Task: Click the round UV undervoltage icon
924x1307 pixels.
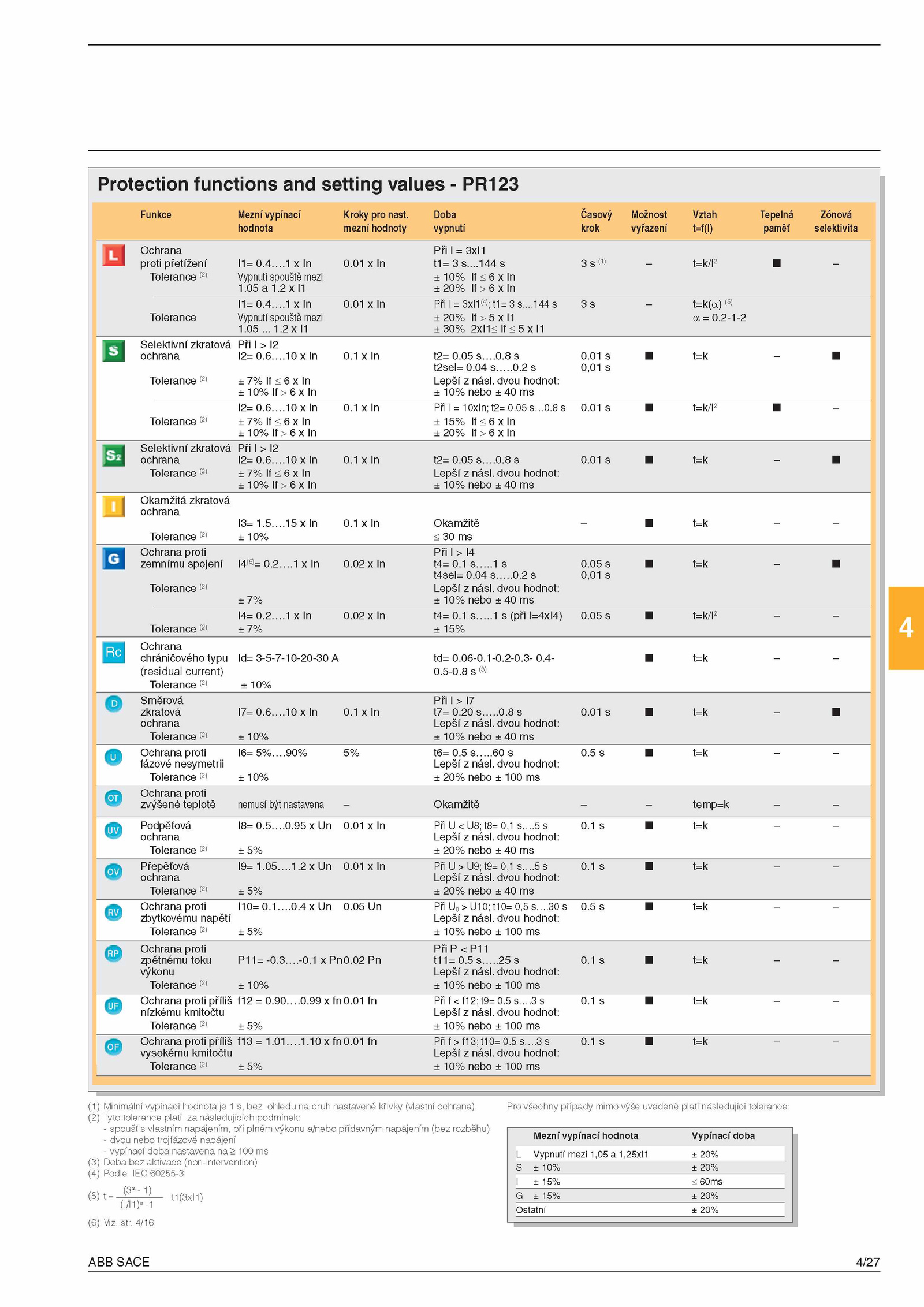Action: pos(113,831)
